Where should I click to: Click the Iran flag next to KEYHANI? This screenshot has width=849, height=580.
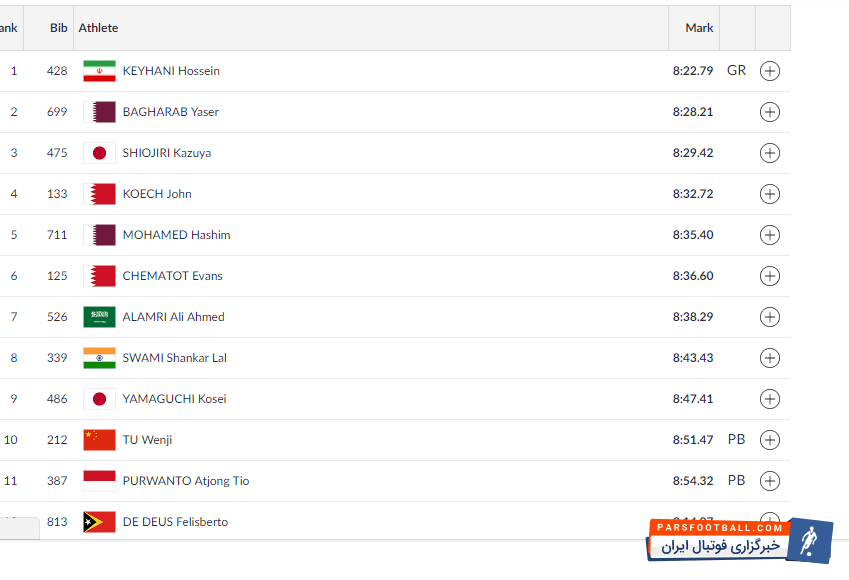(99, 71)
